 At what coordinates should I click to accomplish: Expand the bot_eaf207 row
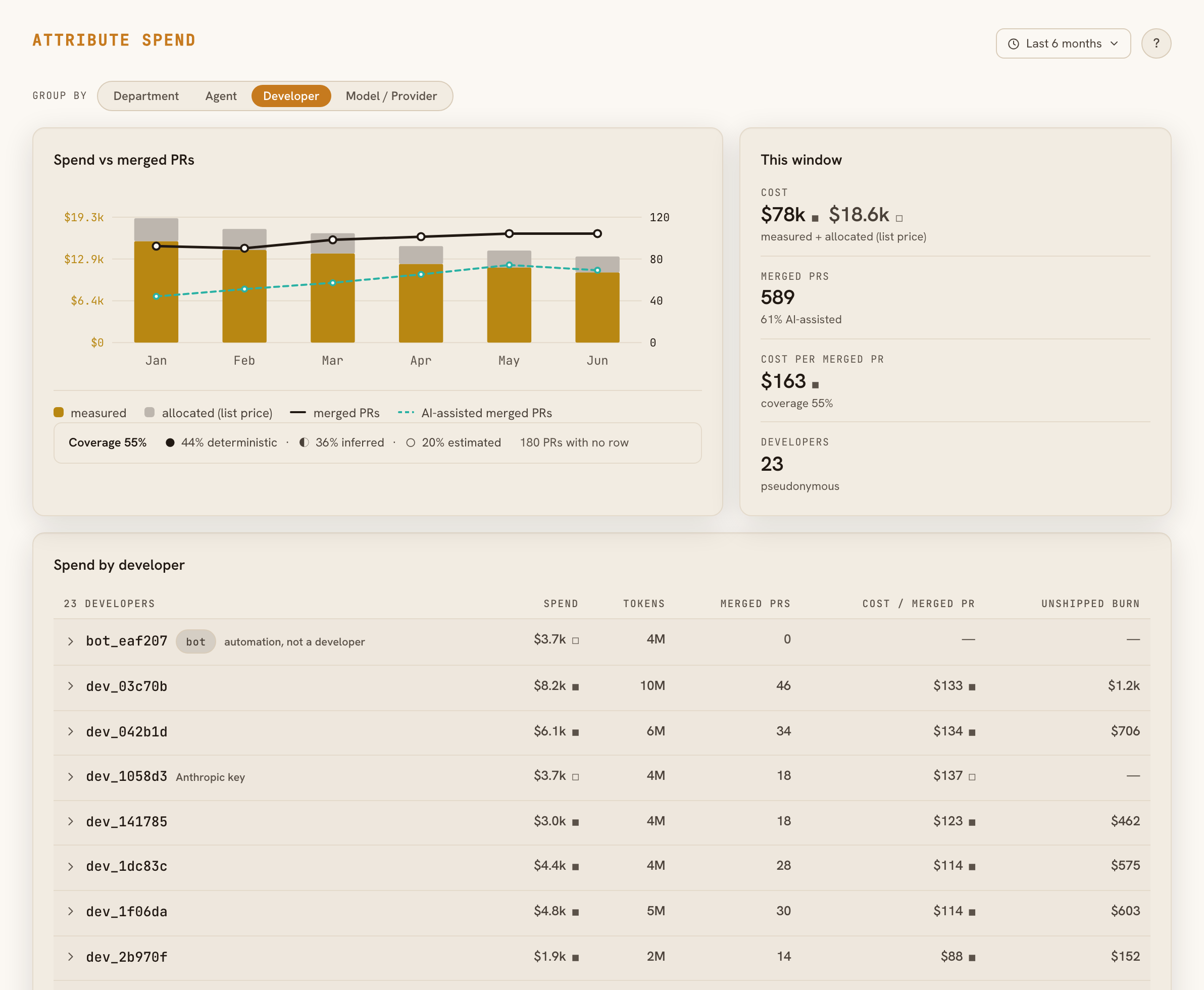tap(70, 641)
